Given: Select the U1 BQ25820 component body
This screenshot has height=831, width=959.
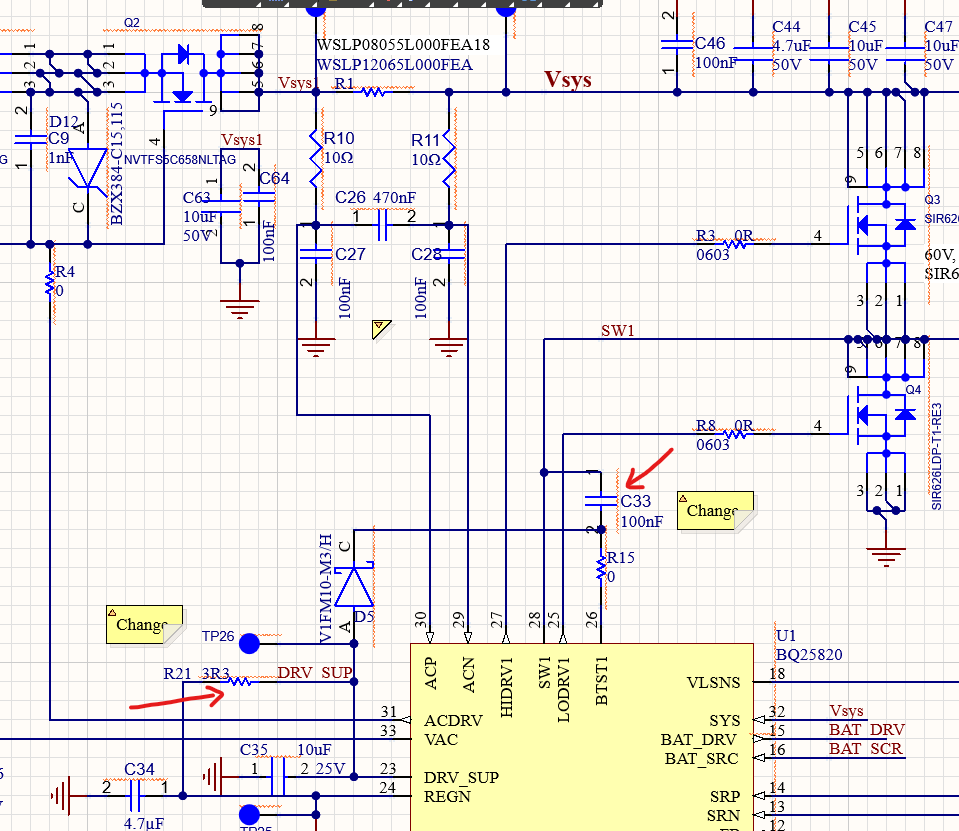Looking at the screenshot, I should (582, 737).
